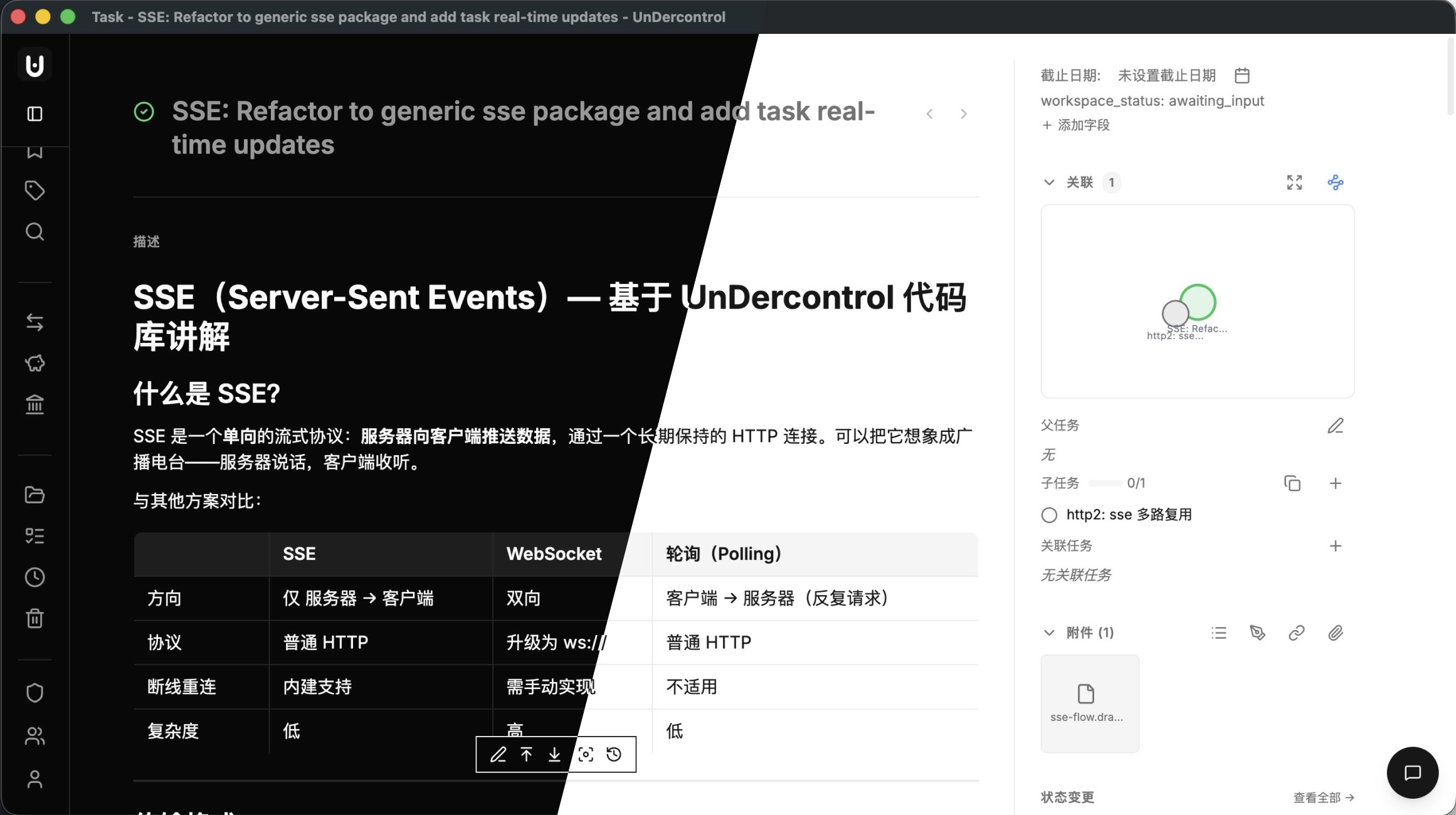
Task: Open the 查看全部 link
Action: click(x=1324, y=797)
